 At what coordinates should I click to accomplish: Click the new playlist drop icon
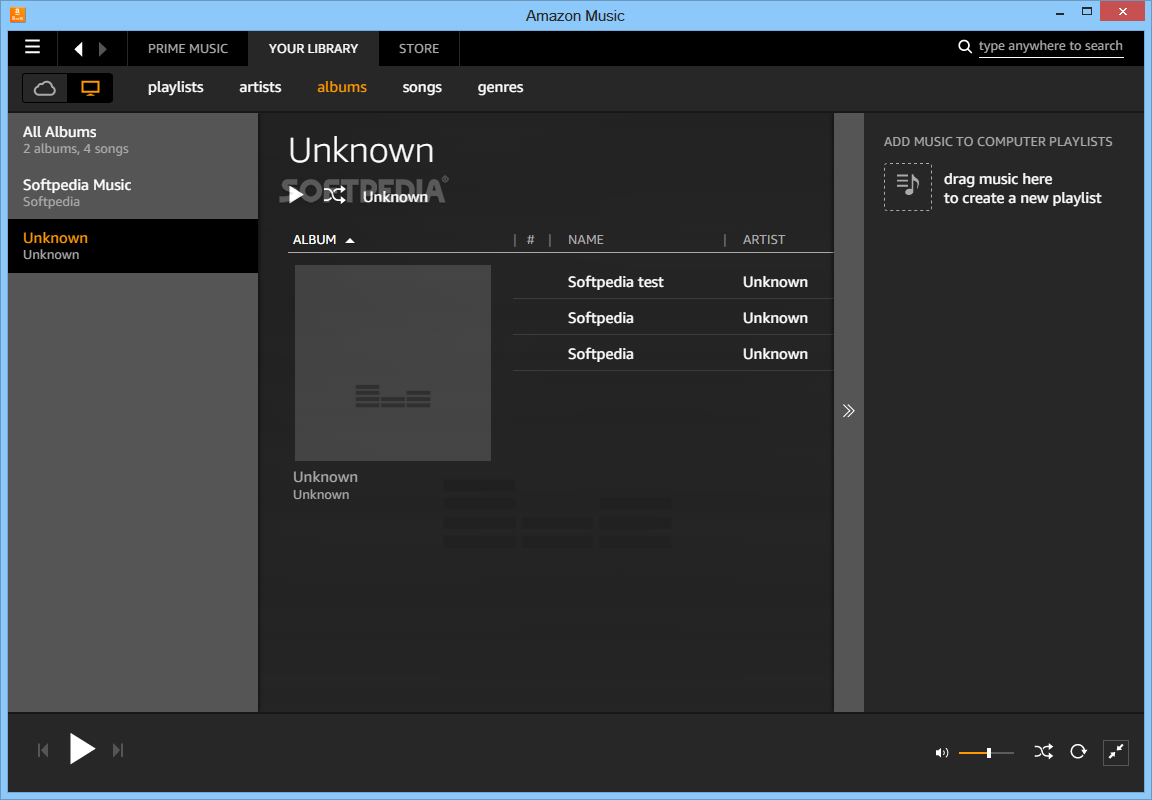(907, 187)
